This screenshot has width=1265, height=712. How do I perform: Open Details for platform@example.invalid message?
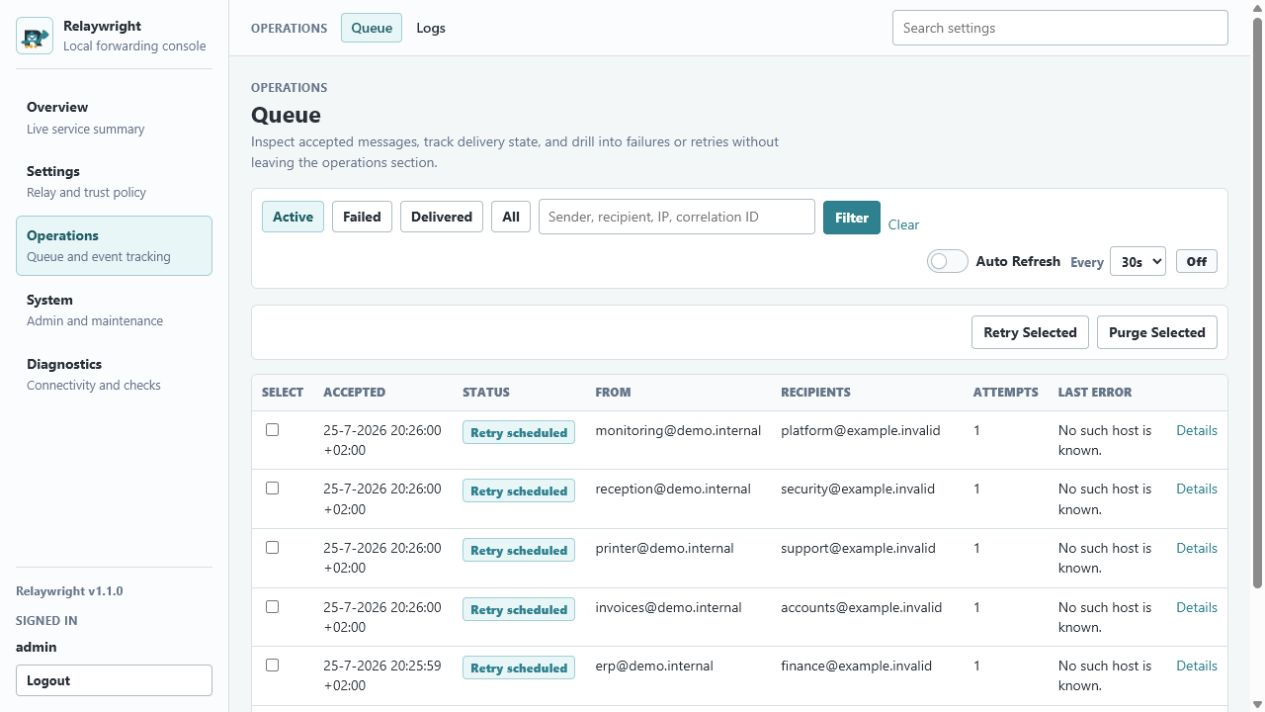coord(1196,430)
